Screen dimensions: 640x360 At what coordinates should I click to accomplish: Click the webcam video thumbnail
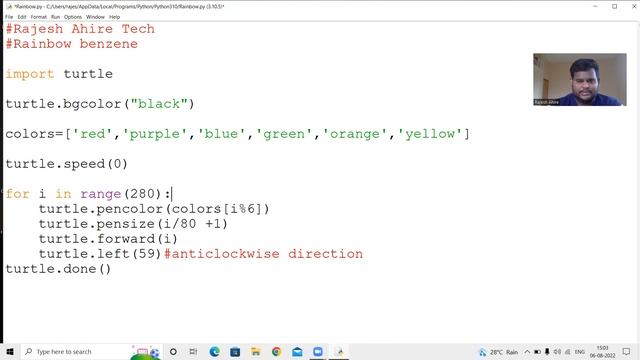click(x=580, y=80)
